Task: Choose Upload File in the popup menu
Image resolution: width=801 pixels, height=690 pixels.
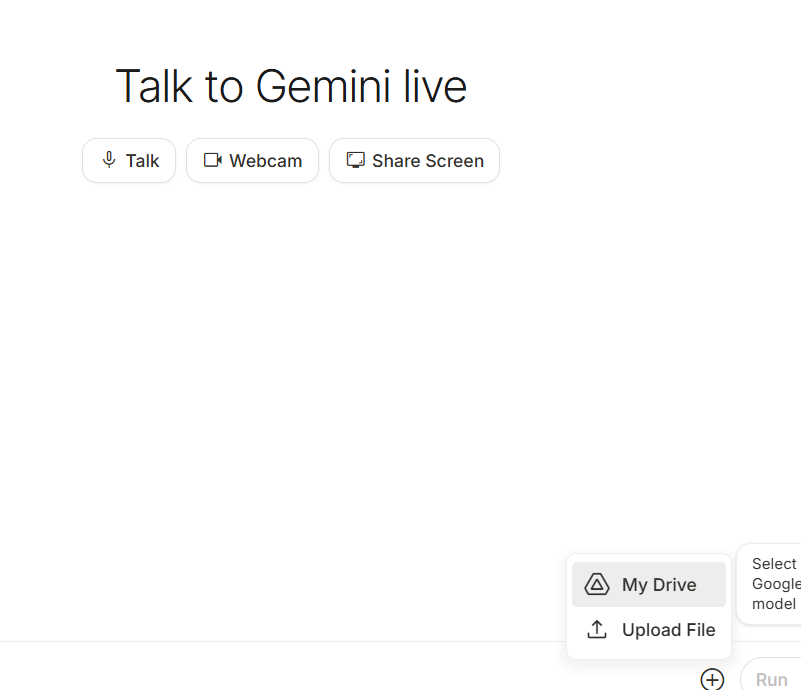Action: click(x=668, y=630)
